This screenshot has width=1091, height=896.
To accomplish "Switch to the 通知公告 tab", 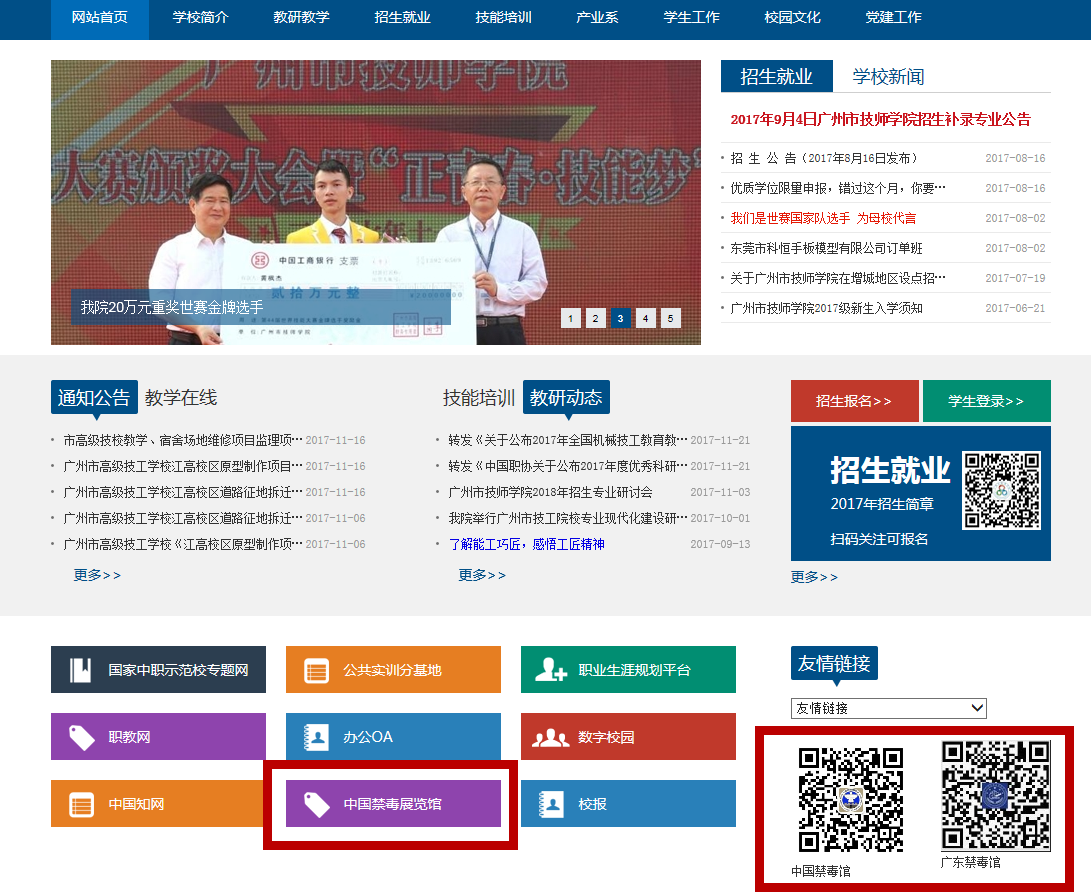I will 94,398.
